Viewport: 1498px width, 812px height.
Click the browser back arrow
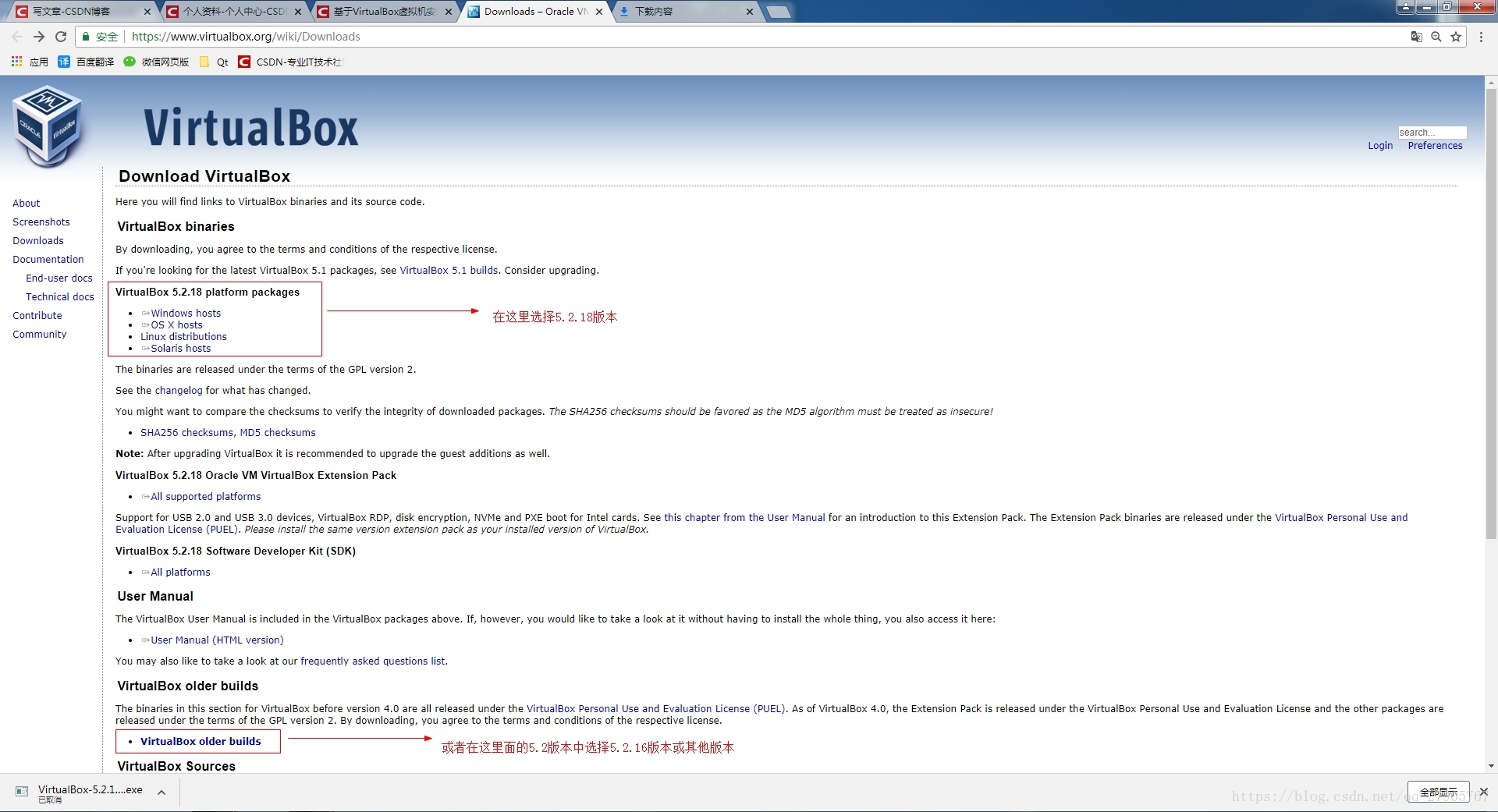point(17,37)
